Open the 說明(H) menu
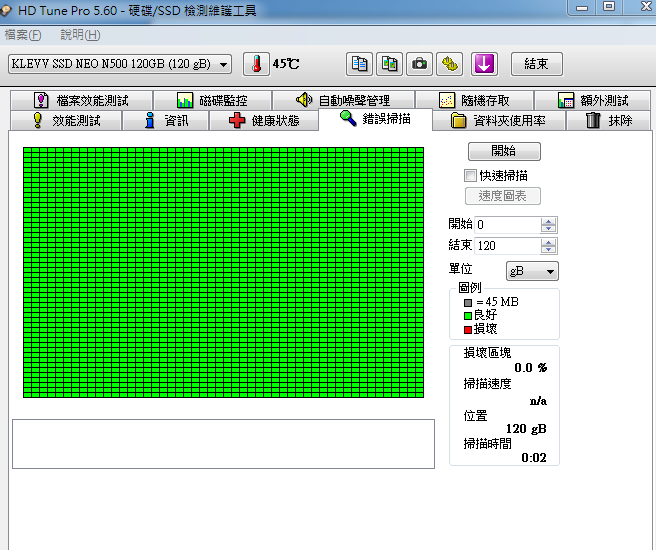Viewport: 656px width, 550px height. click(80, 35)
